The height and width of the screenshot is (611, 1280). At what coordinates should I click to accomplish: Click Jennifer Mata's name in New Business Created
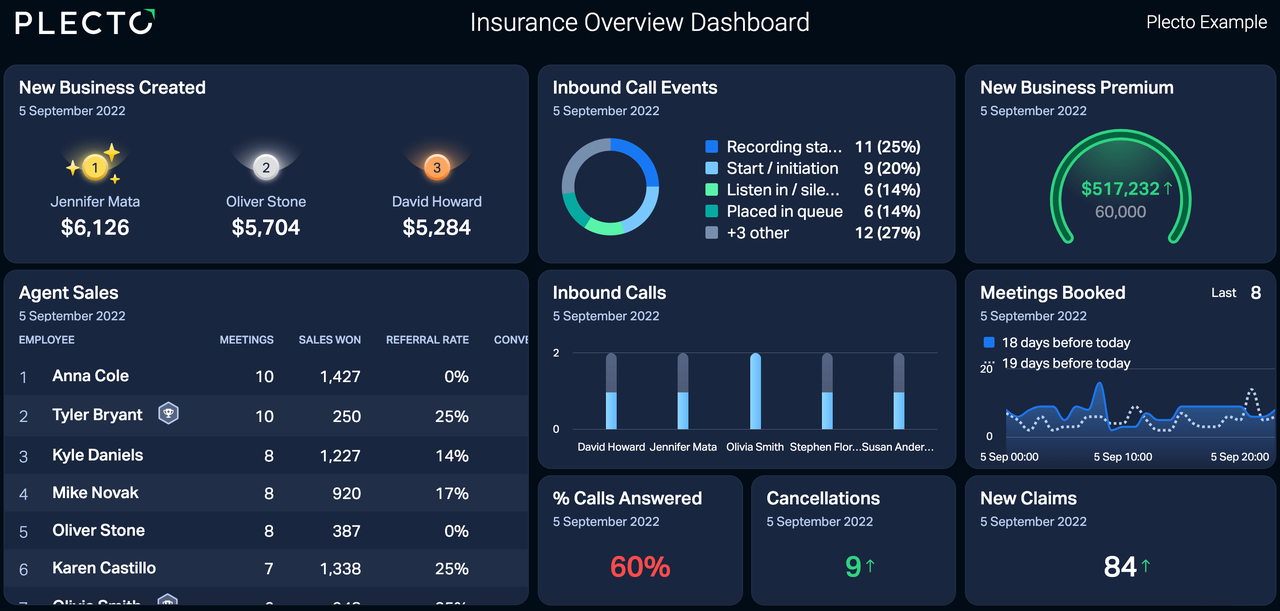(x=95, y=202)
